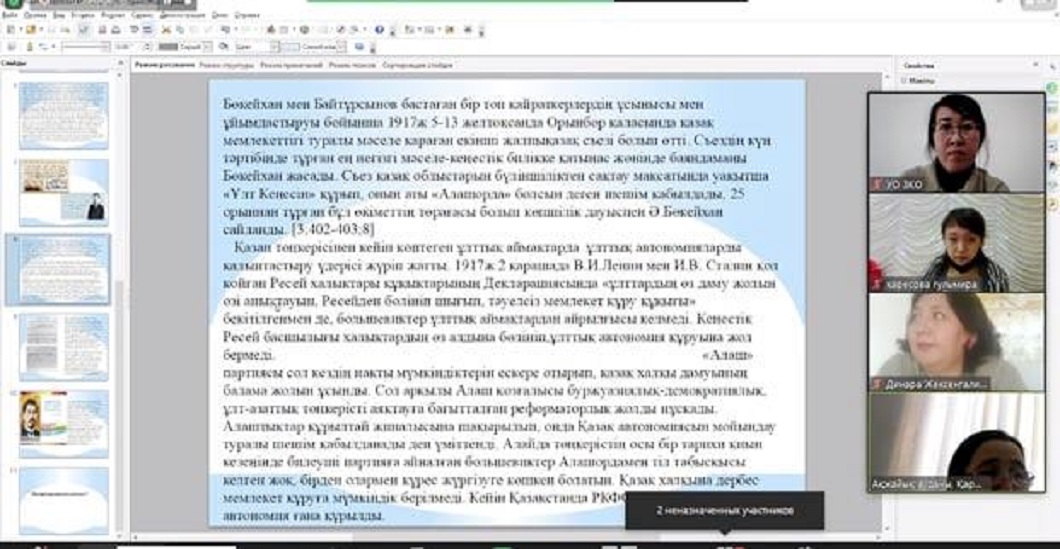Viewport: 1060px width, 549px height.
Task: Switch to the Режим структуры tab
Action: [225, 65]
